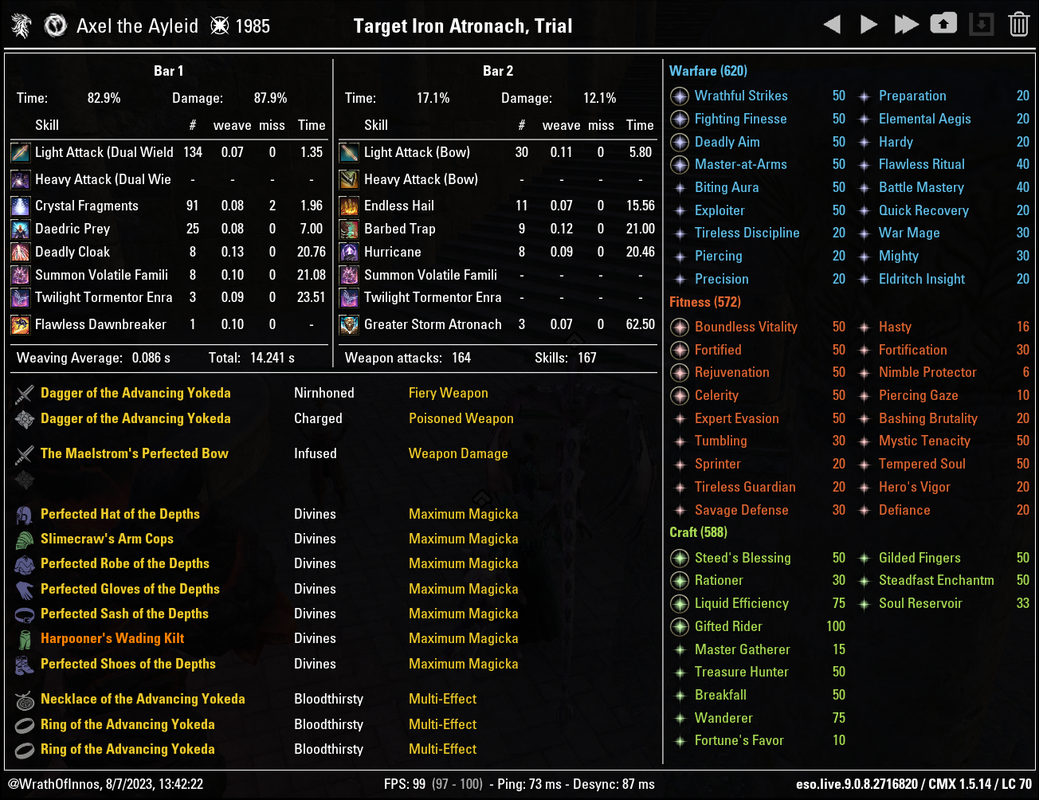This screenshot has width=1039, height=800.
Task: Click the champion points icon beside 1985
Action: 220,26
